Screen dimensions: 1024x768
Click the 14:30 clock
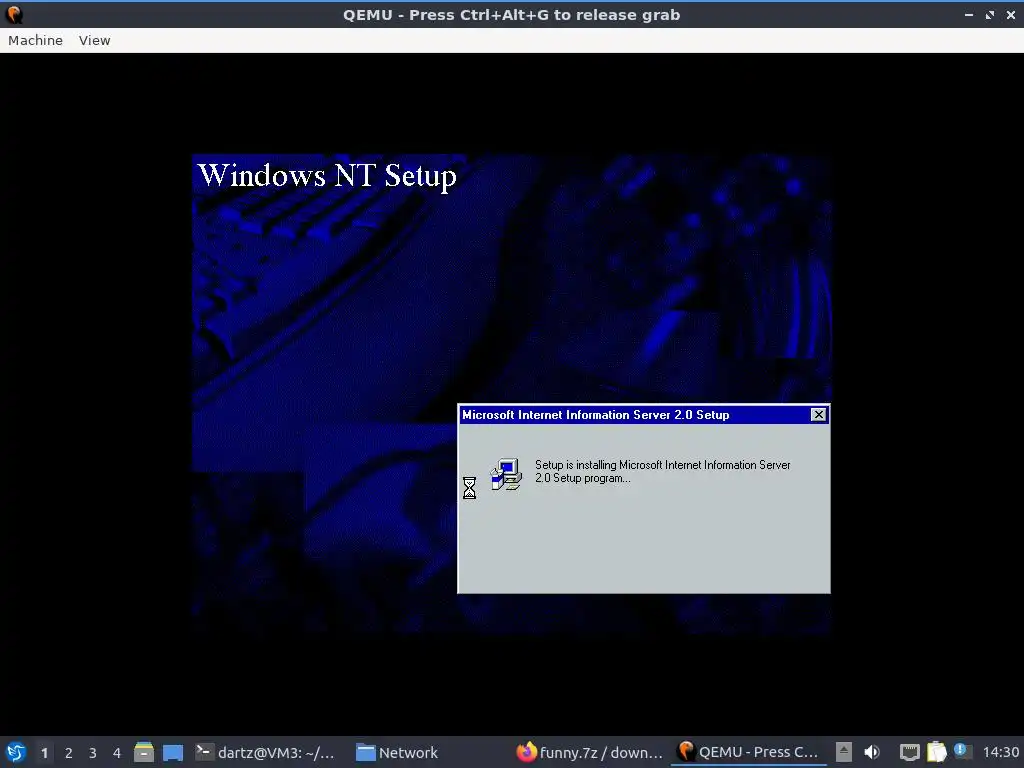coord(1000,752)
